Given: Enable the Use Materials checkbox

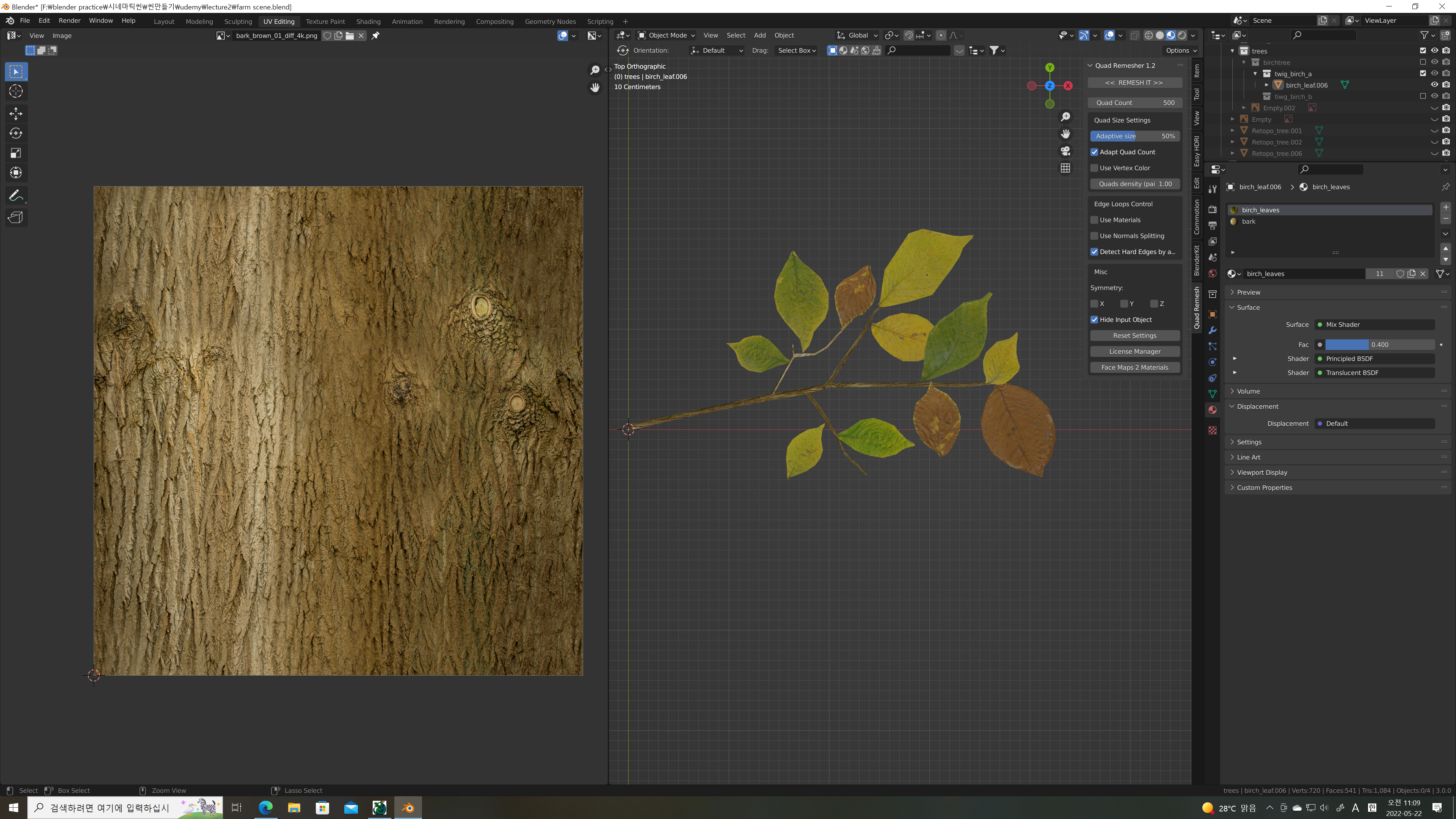Looking at the screenshot, I should point(1094,220).
